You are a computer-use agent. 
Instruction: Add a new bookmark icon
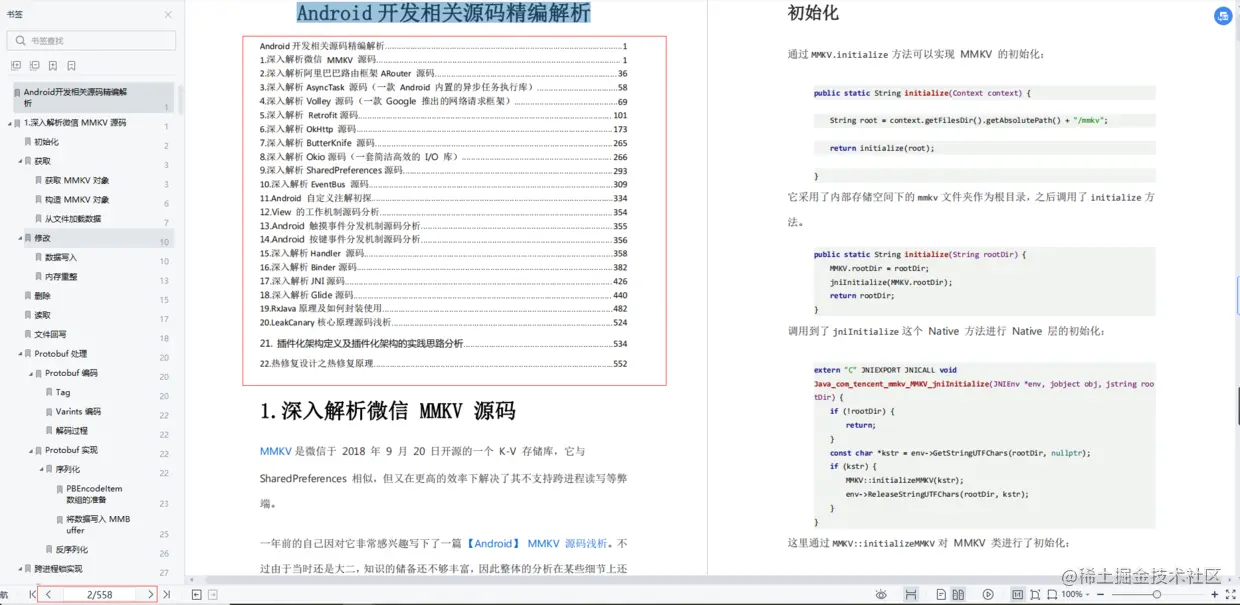point(54,66)
